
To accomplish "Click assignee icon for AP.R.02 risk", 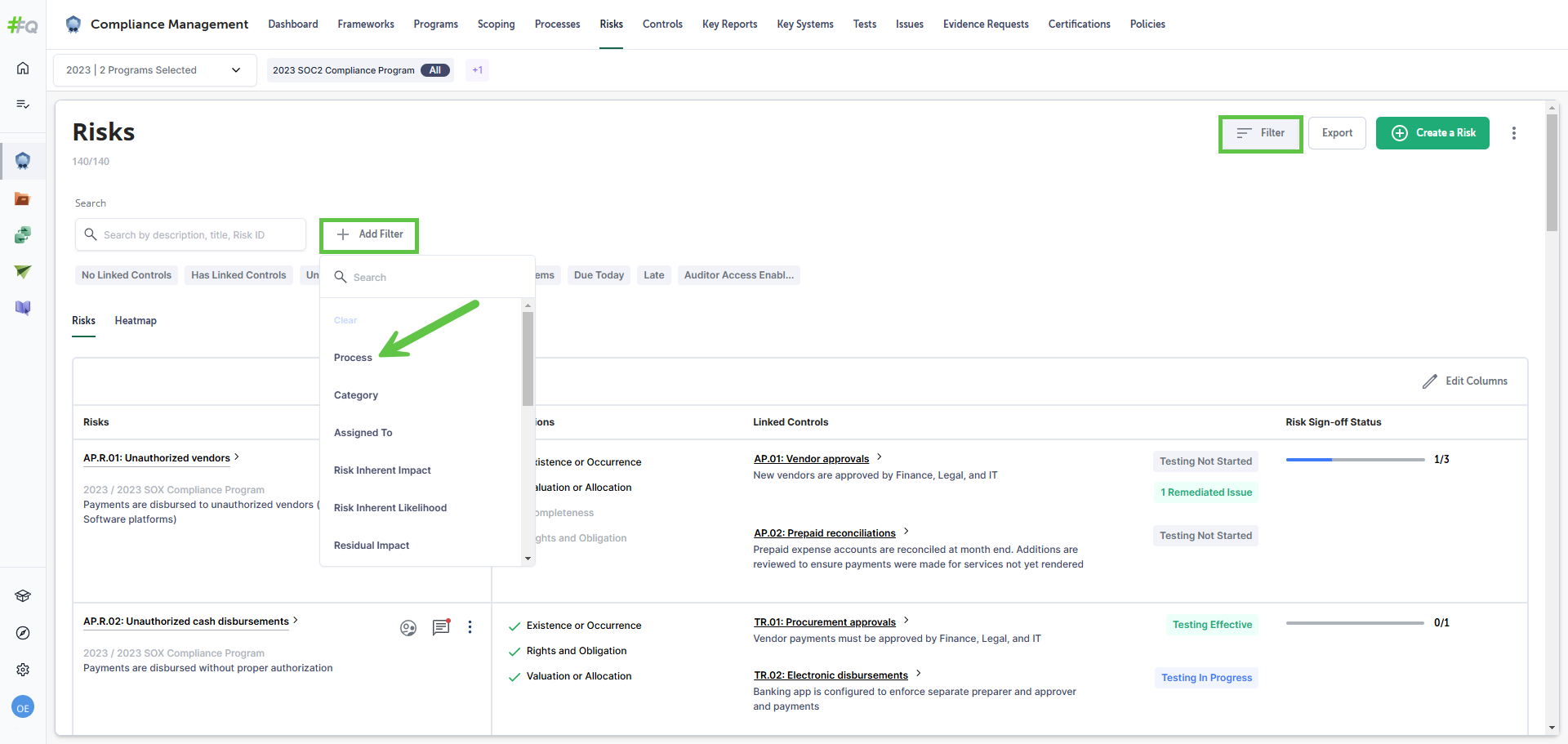I will point(408,627).
